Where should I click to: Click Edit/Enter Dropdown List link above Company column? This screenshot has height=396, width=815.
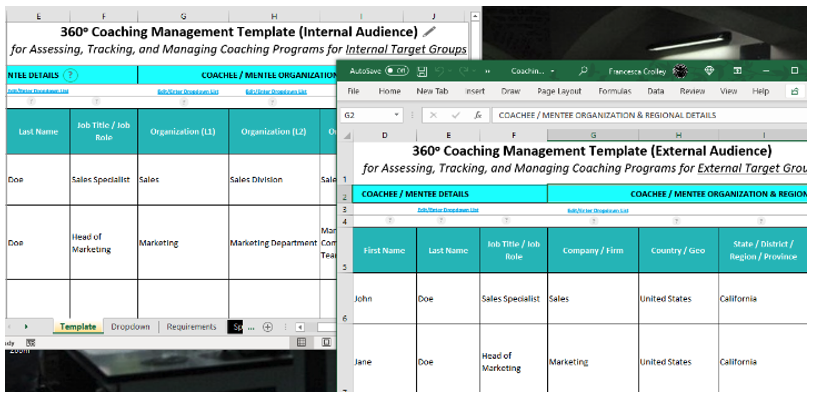pos(598,210)
